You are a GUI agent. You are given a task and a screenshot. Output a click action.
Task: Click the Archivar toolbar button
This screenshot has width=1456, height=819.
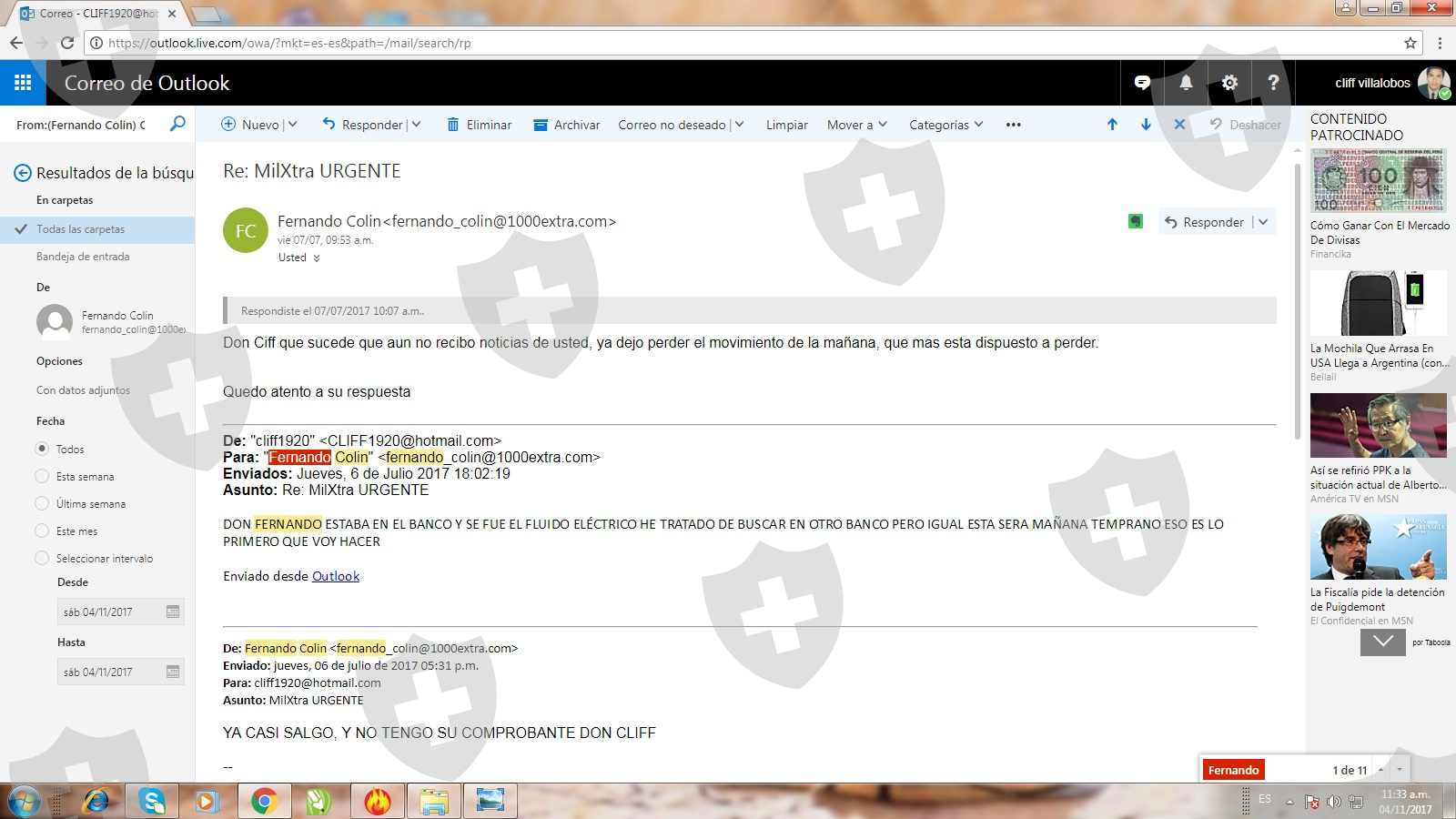click(x=566, y=125)
